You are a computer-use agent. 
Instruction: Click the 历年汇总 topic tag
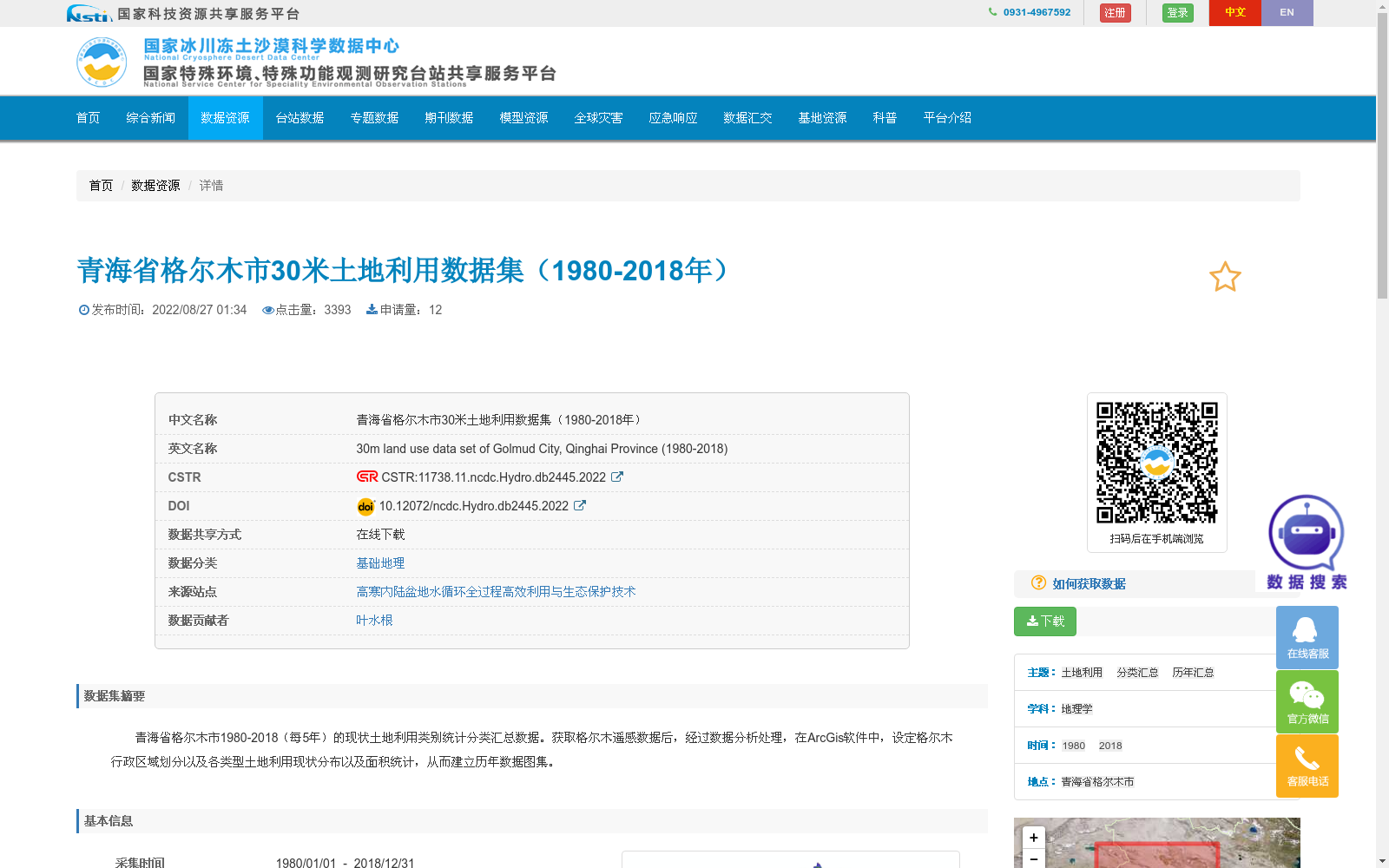coord(1193,673)
